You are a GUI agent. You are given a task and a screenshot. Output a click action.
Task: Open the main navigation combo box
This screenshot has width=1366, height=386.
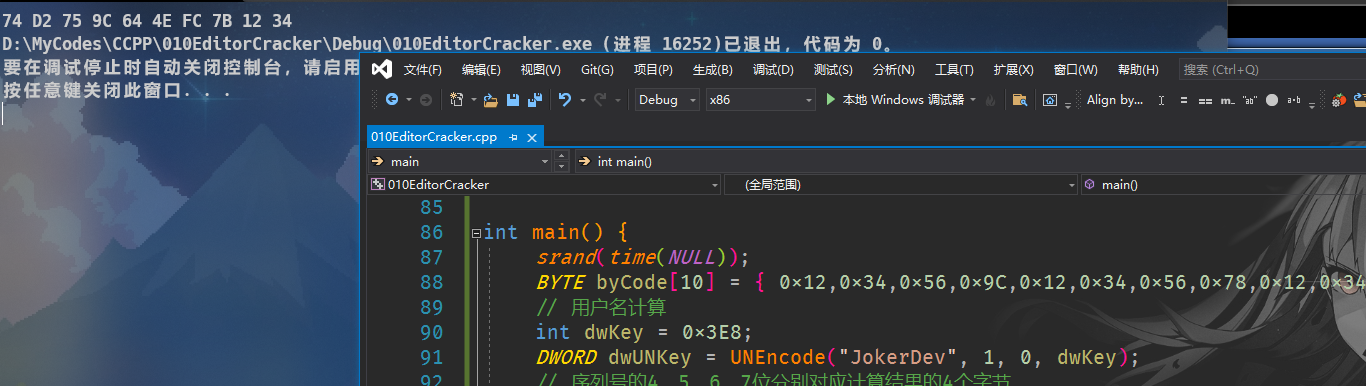pyautogui.click(x=459, y=161)
